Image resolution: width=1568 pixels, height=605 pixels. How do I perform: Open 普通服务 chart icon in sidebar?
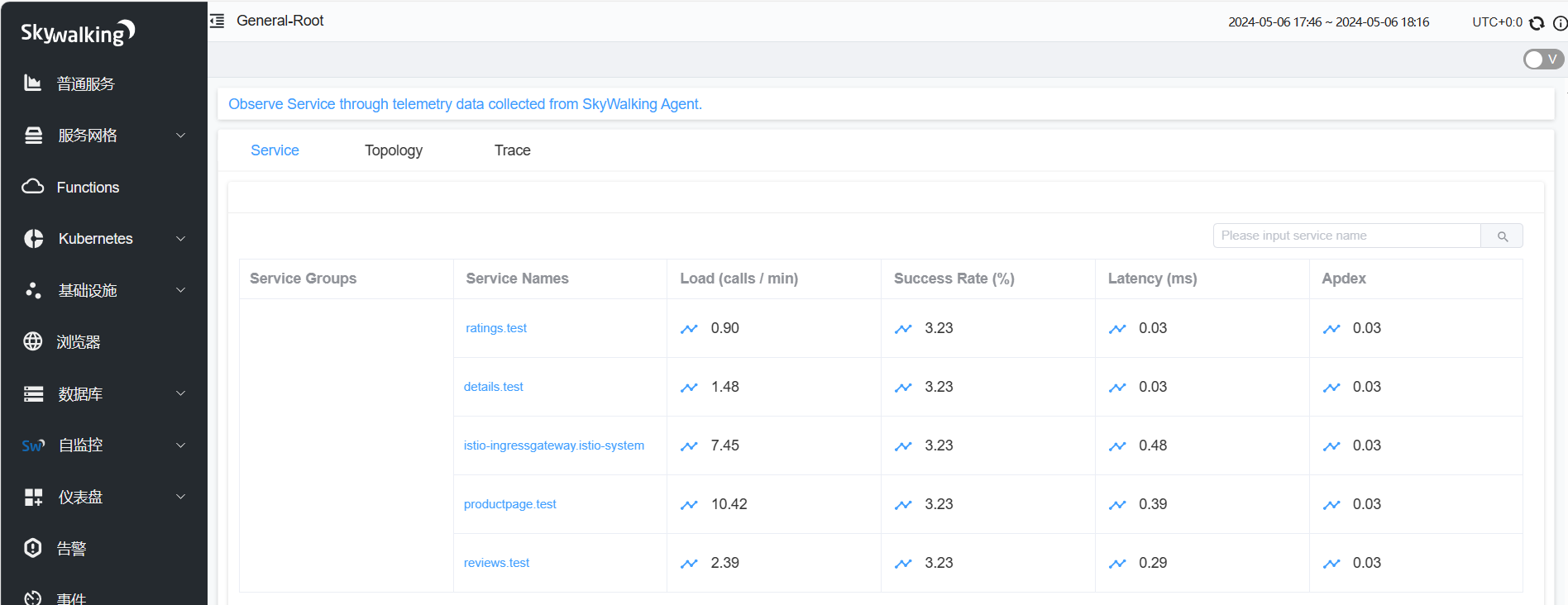pos(32,83)
